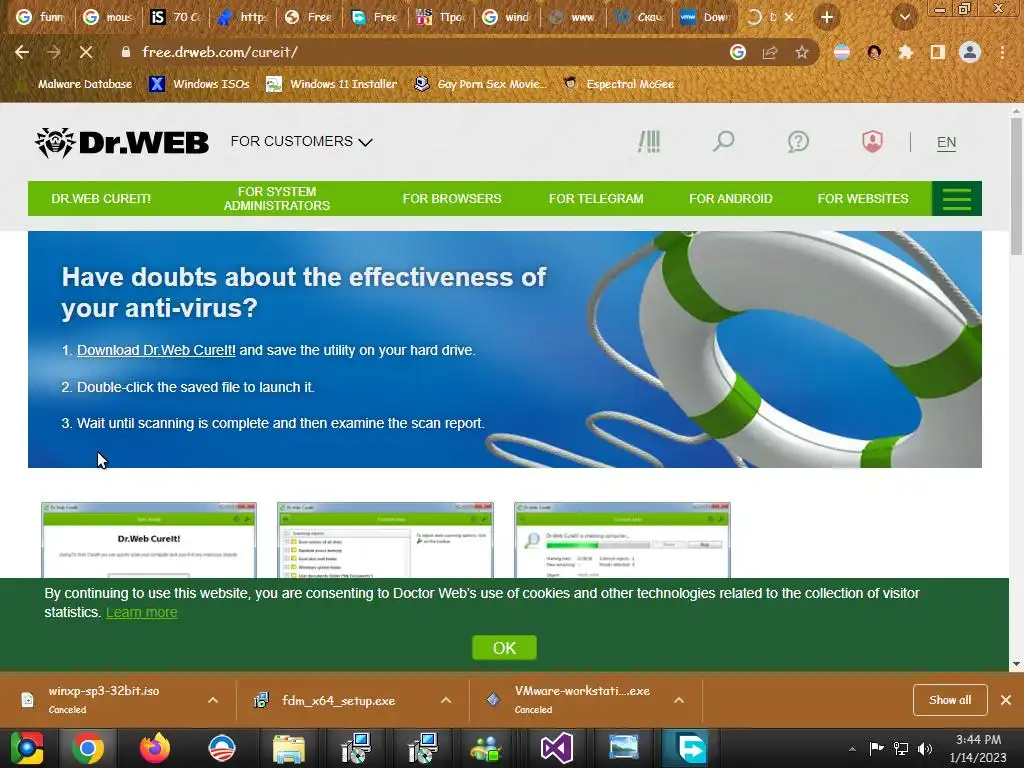1024x768 pixels.
Task: Open the support question mark icon
Action: pyautogui.click(x=798, y=141)
